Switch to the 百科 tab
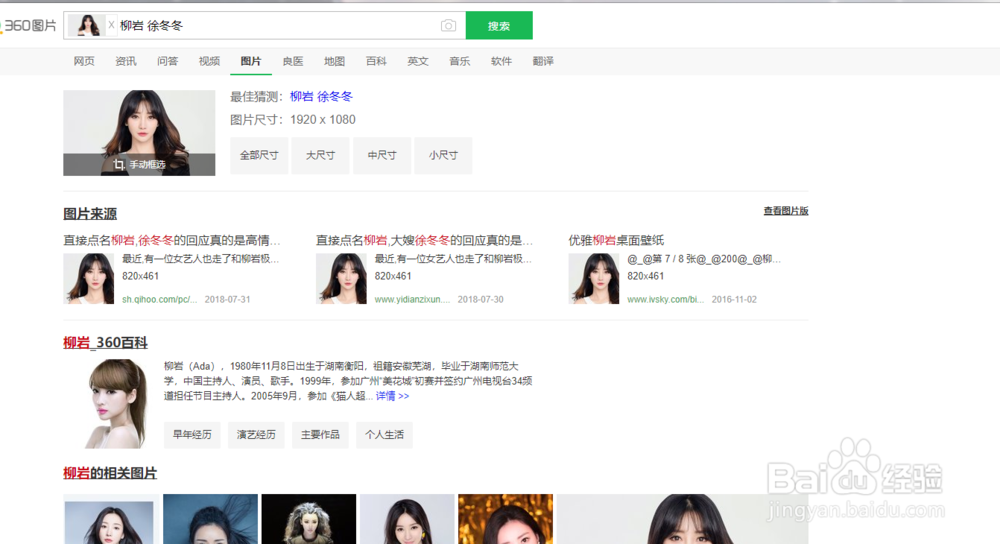 coord(376,61)
